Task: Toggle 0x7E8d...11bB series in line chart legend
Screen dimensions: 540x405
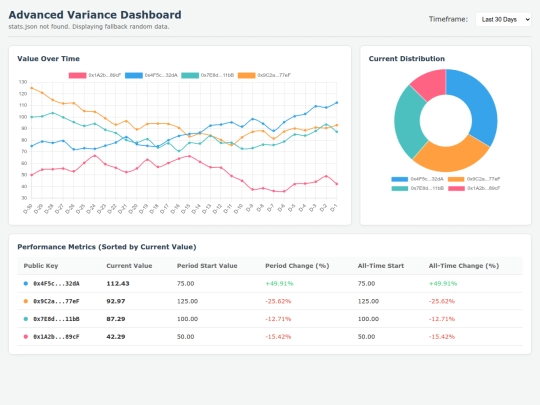Action: (x=208, y=75)
